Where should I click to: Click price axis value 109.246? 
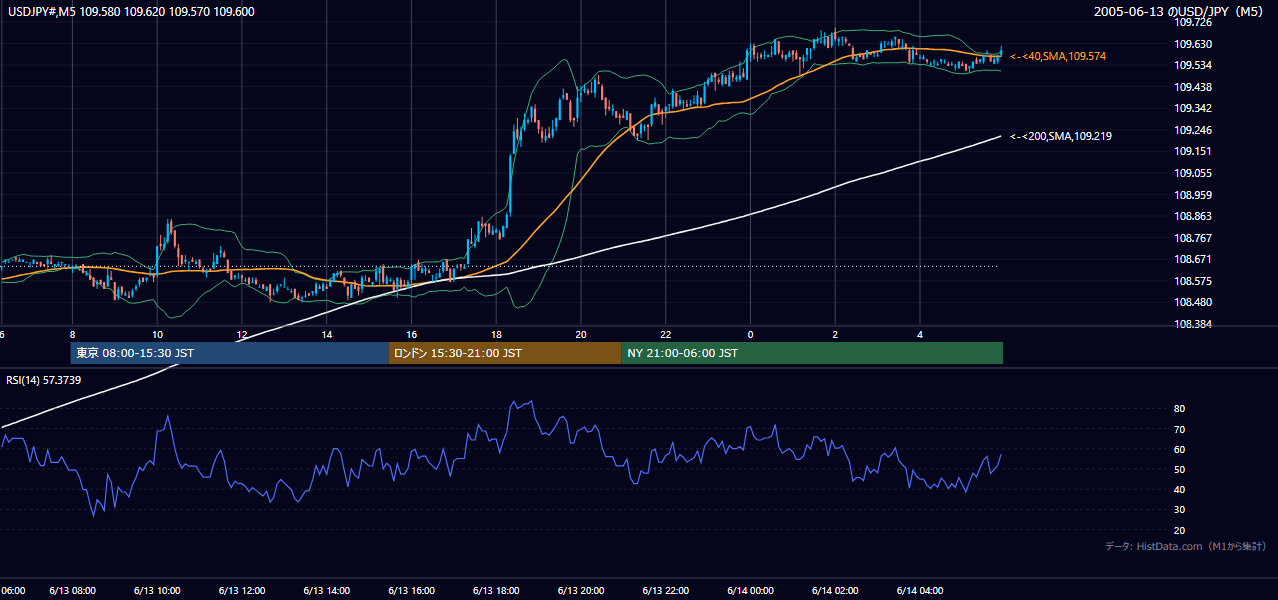tap(1193, 130)
